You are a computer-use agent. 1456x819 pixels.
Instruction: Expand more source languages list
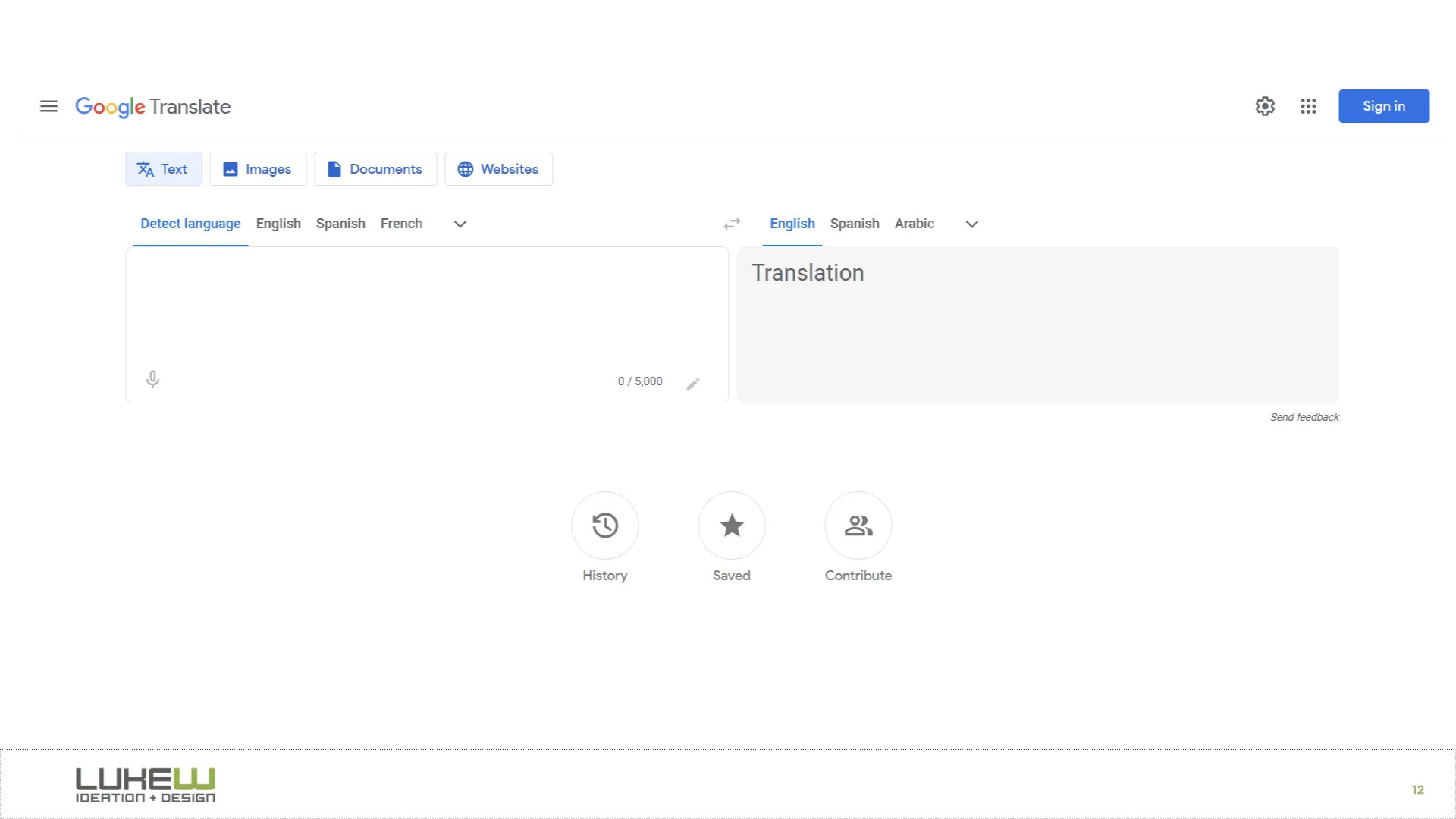point(460,224)
